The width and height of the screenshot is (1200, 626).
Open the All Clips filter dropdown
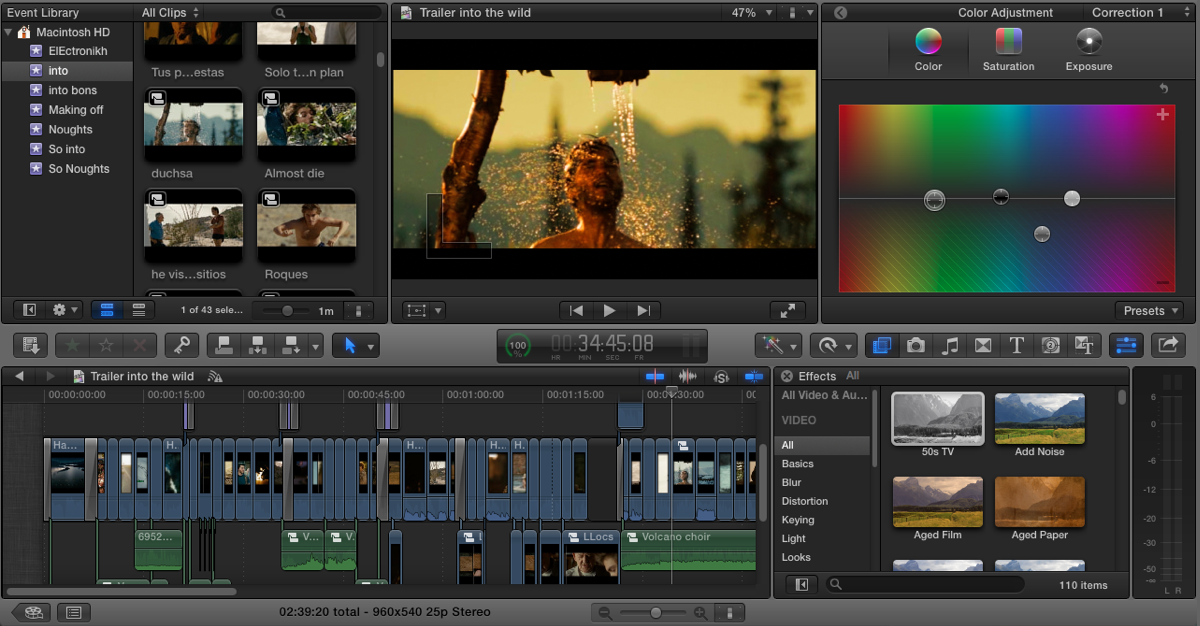pos(166,12)
